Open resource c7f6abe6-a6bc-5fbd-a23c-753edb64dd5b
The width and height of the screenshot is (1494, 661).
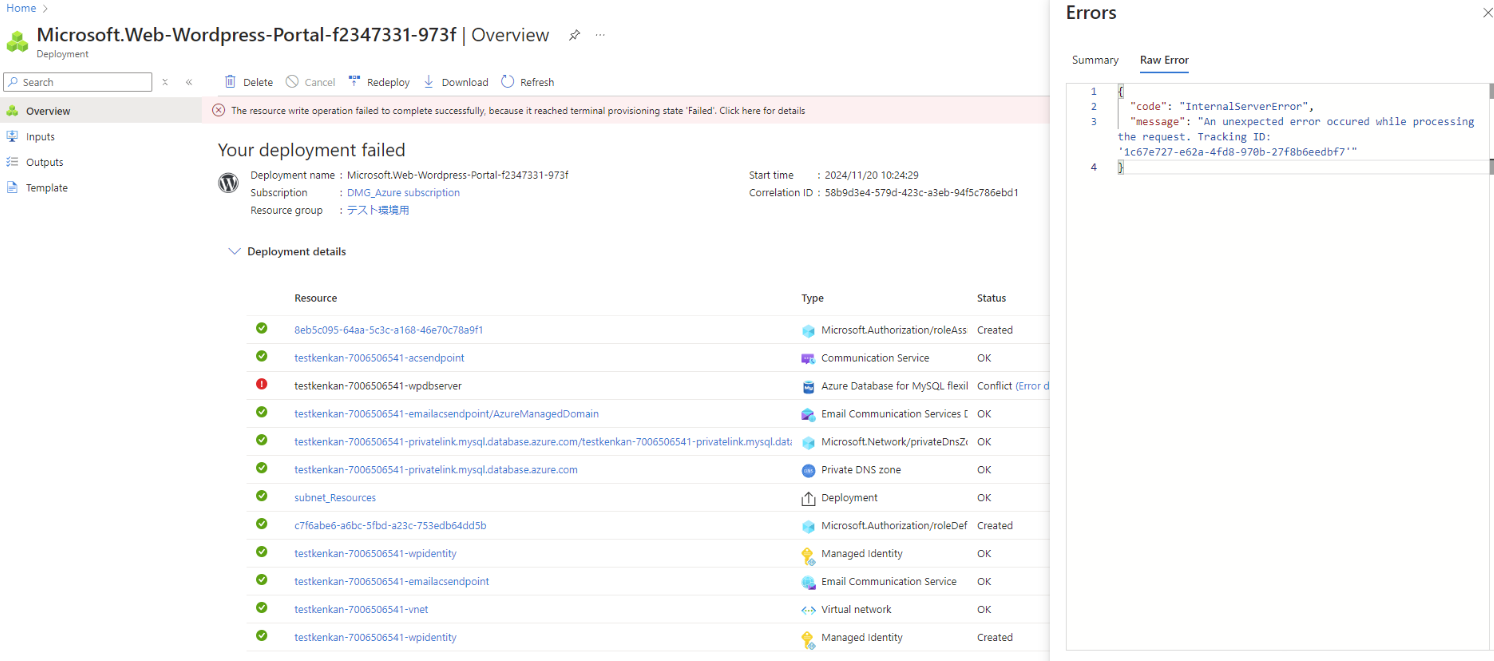click(390, 526)
